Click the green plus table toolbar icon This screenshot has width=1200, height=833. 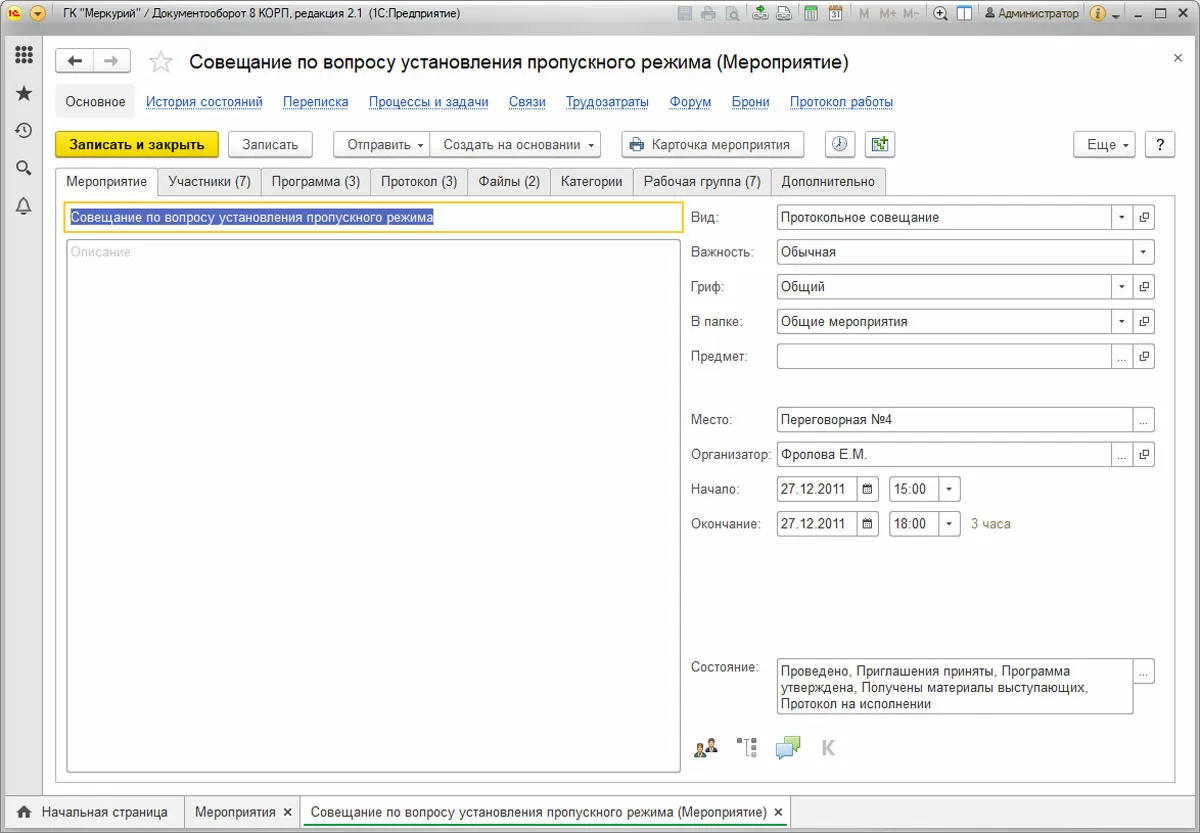(879, 144)
